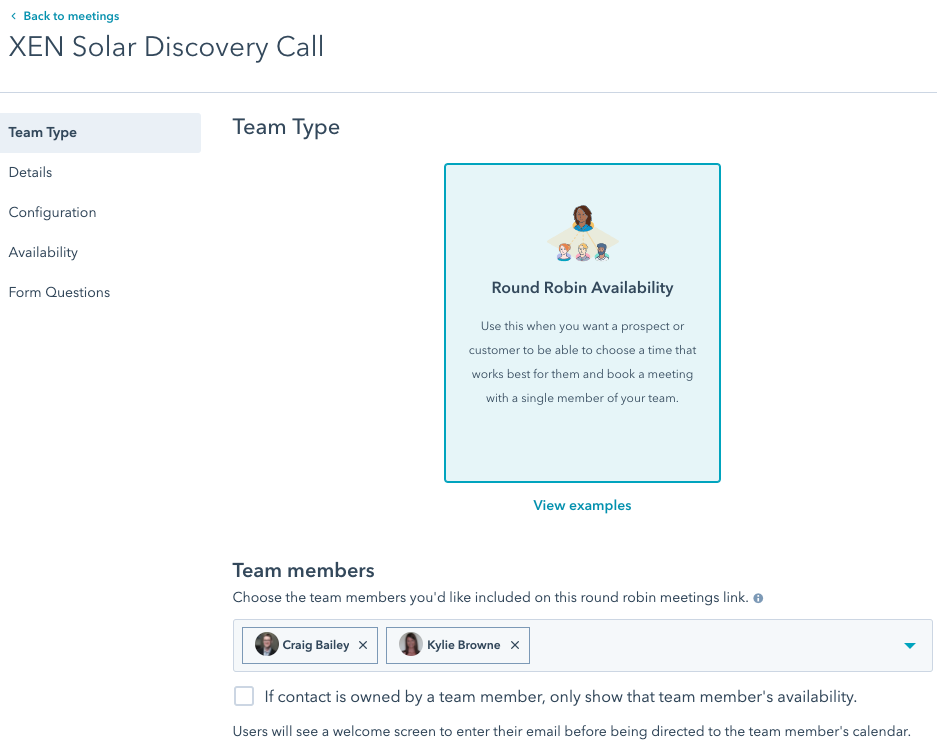Switch to the Details section
Screen dimensions: 937x740
pyautogui.click(x=30, y=173)
